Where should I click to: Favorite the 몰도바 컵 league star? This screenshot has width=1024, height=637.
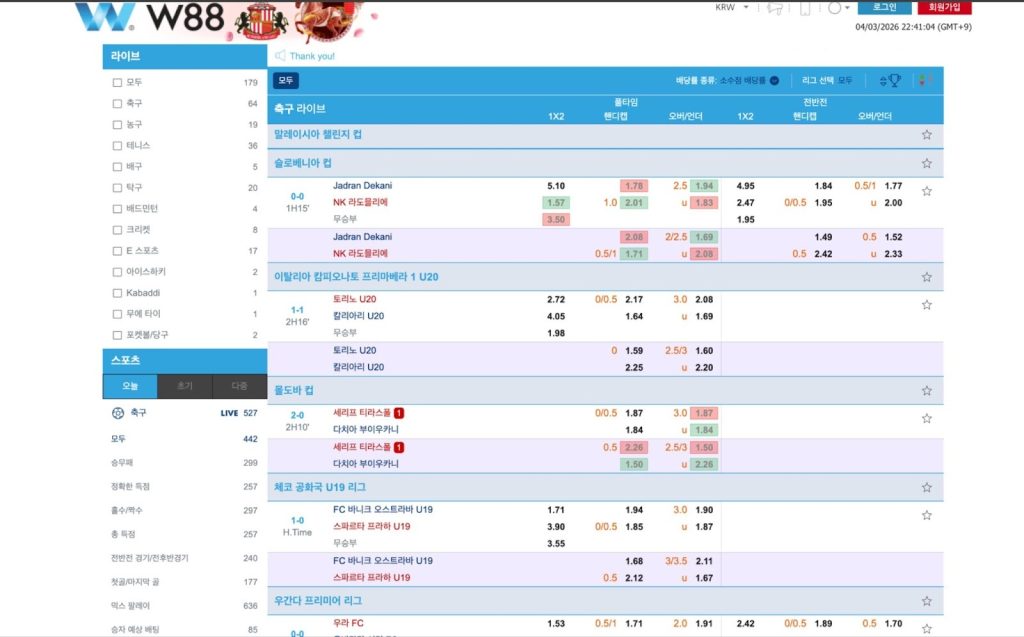(x=926, y=391)
